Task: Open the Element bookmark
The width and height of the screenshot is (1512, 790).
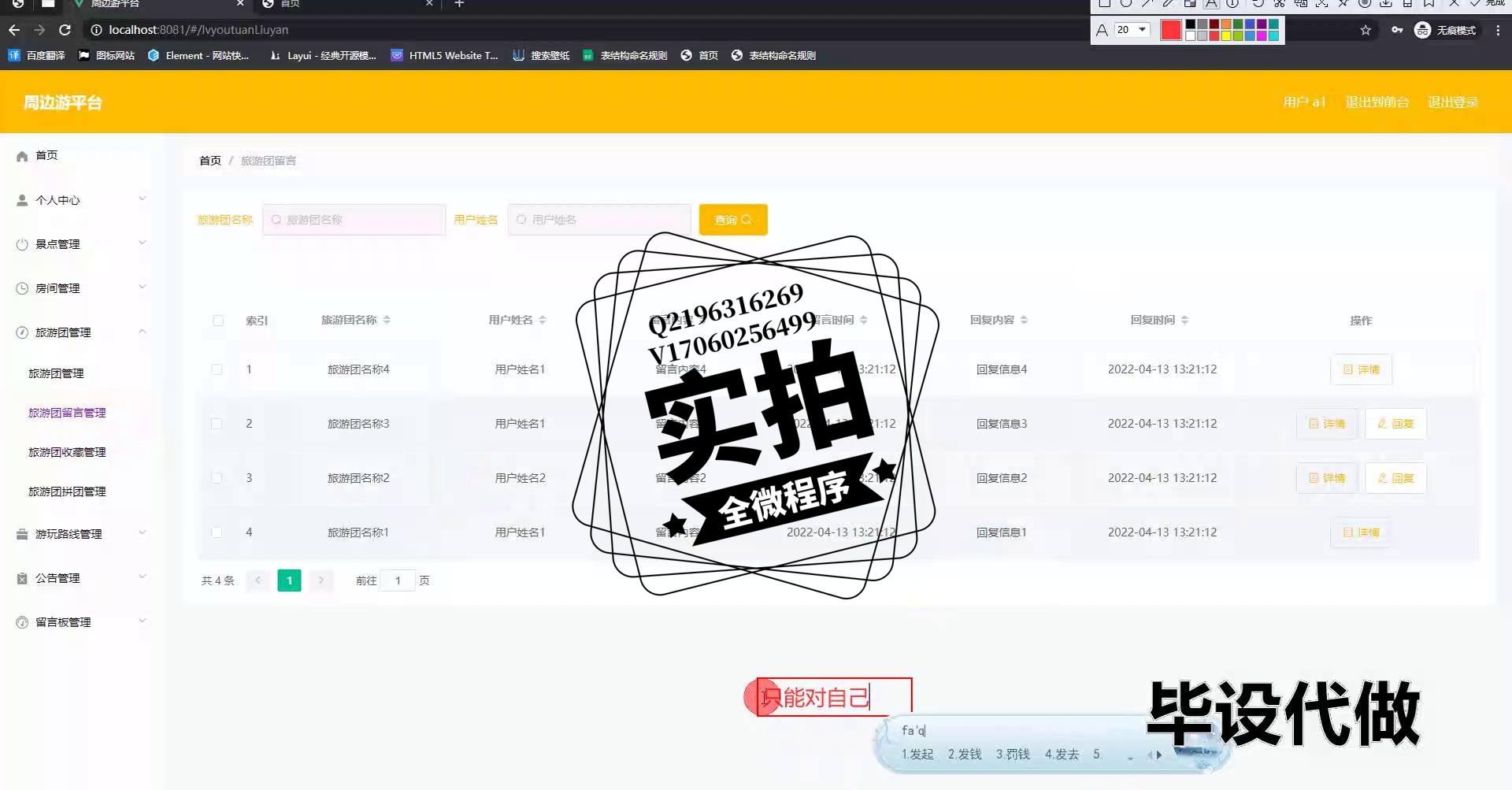Action: click(198, 55)
